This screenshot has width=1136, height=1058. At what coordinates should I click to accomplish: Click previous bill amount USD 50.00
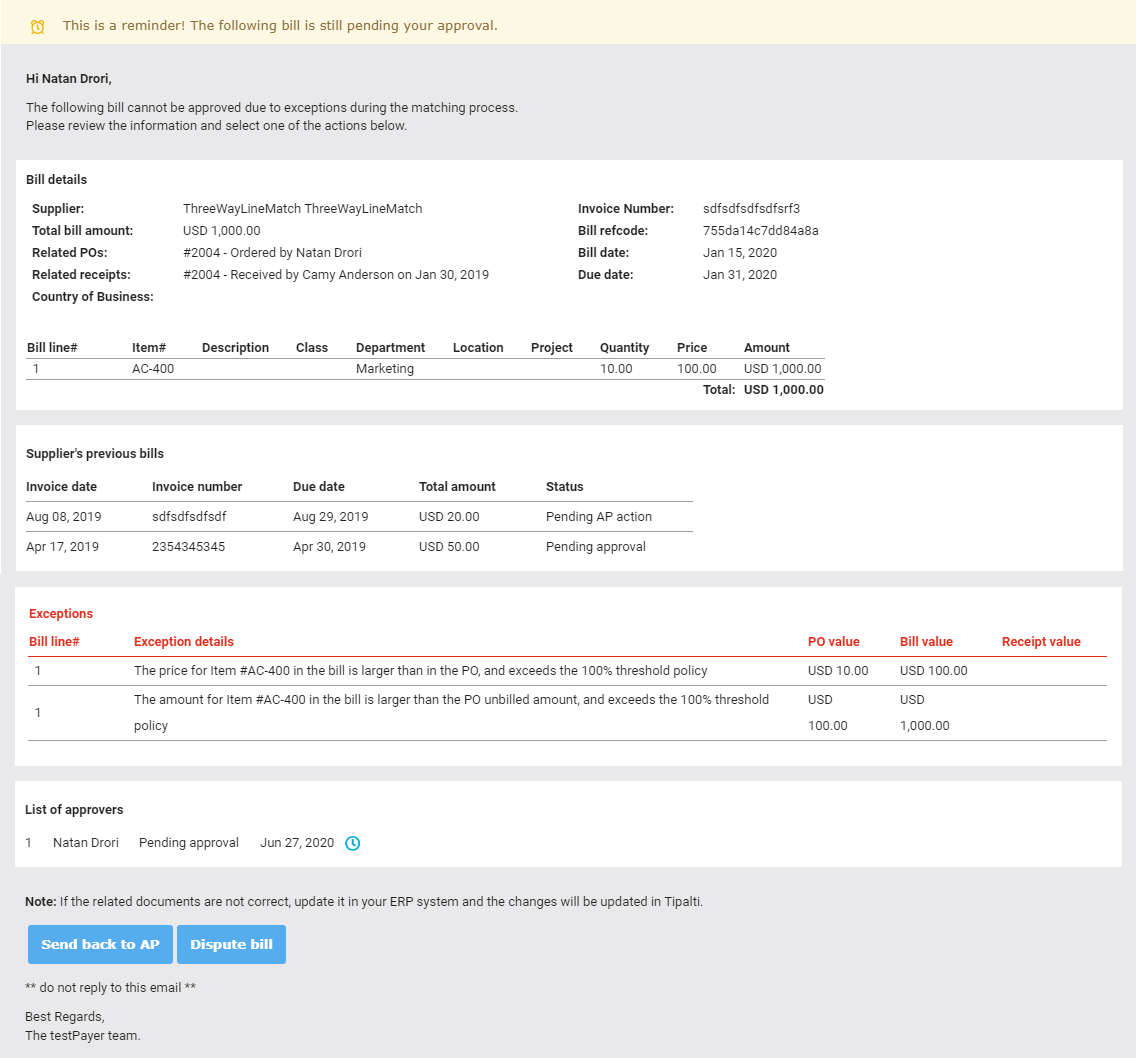[449, 546]
